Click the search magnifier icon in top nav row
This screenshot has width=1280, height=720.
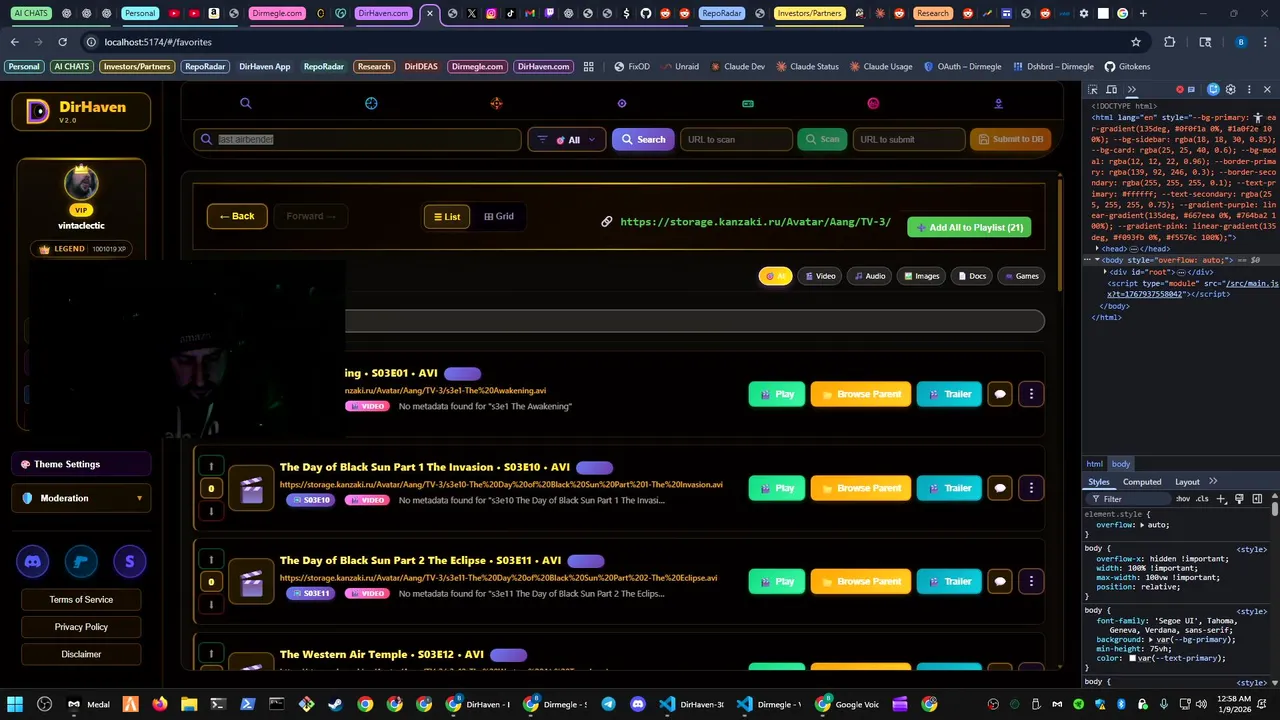(245, 103)
